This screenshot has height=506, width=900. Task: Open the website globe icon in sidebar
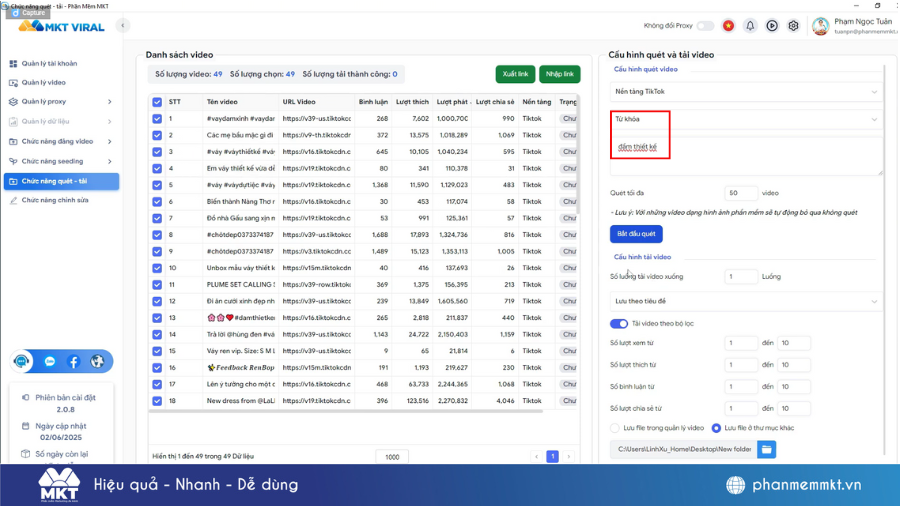[x=97, y=361]
